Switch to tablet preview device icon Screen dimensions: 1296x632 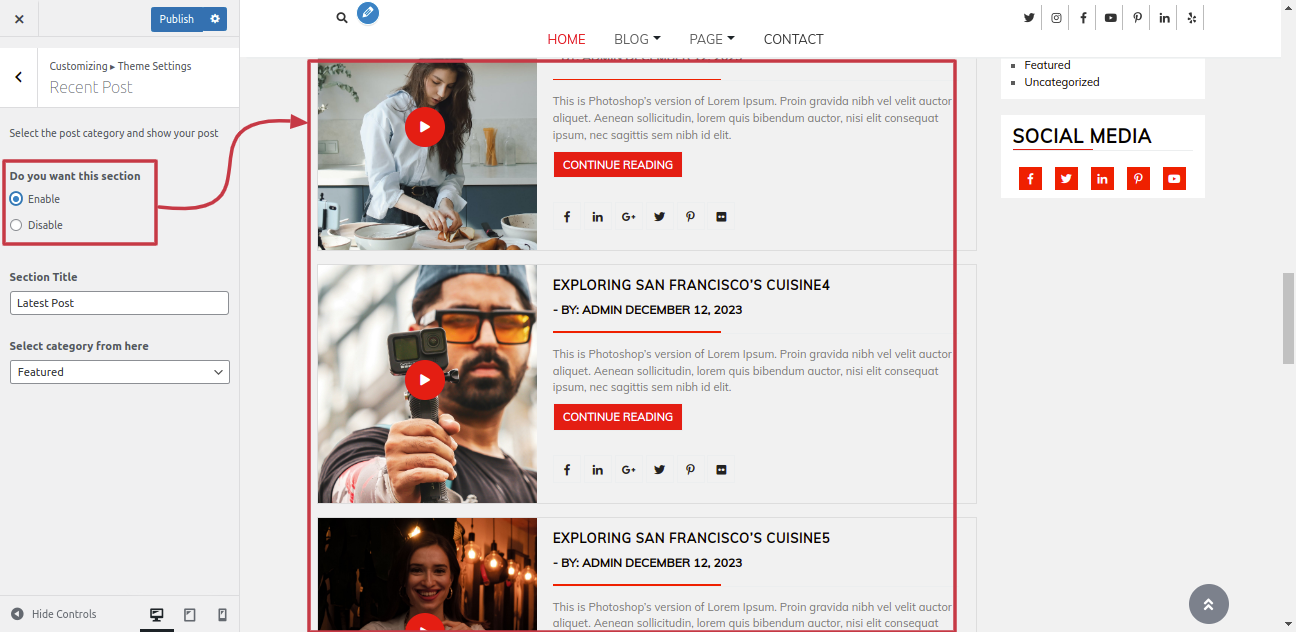coord(190,615)
